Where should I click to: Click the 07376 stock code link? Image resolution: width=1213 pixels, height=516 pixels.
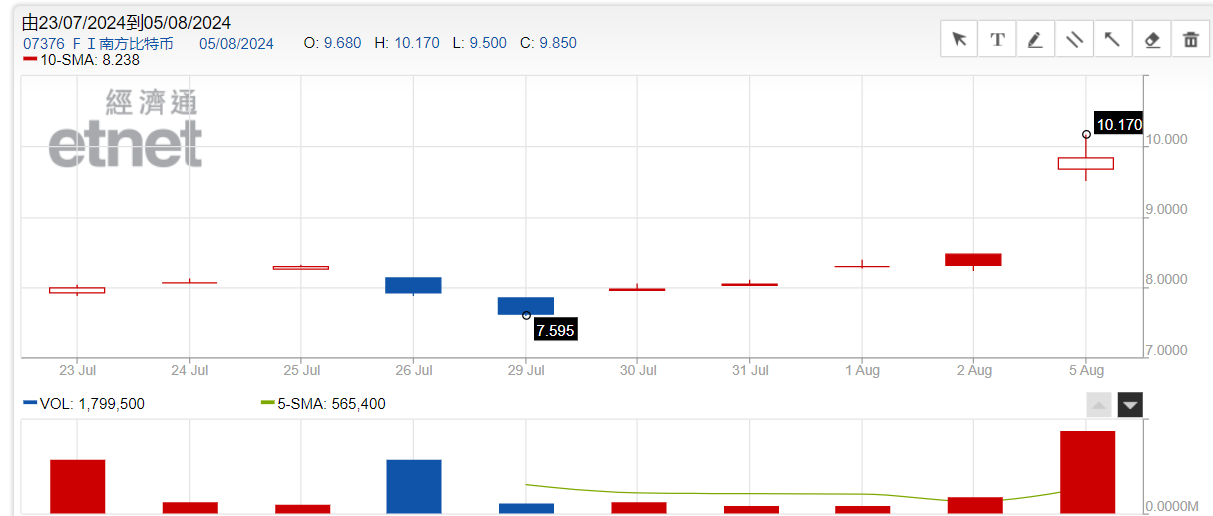43,43
